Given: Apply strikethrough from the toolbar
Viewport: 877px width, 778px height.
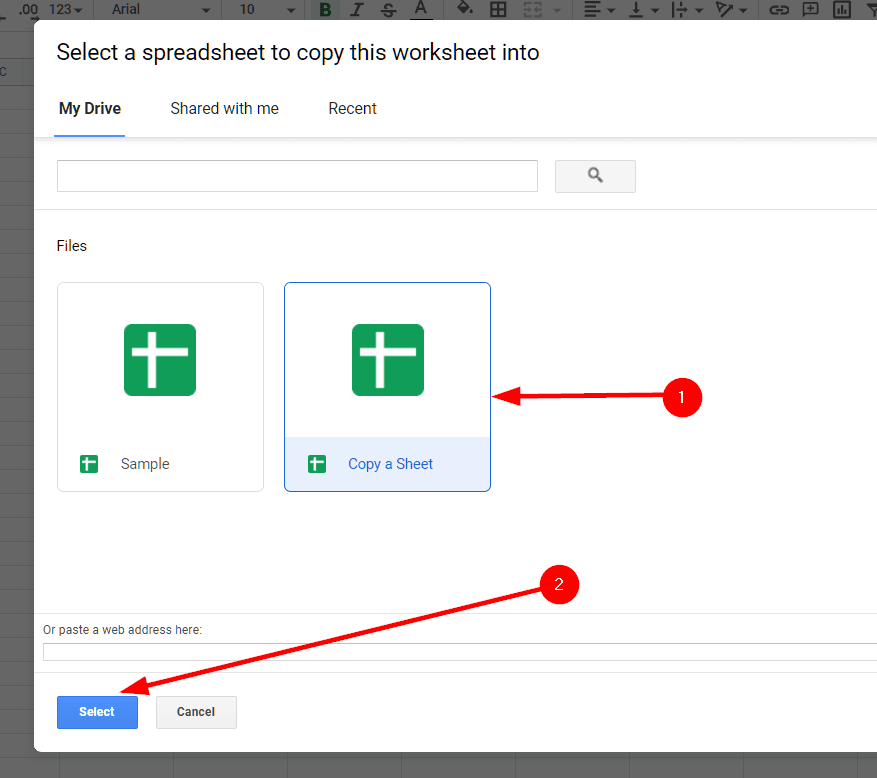Looking at the screenshot, I should click(x=388, y=9).
